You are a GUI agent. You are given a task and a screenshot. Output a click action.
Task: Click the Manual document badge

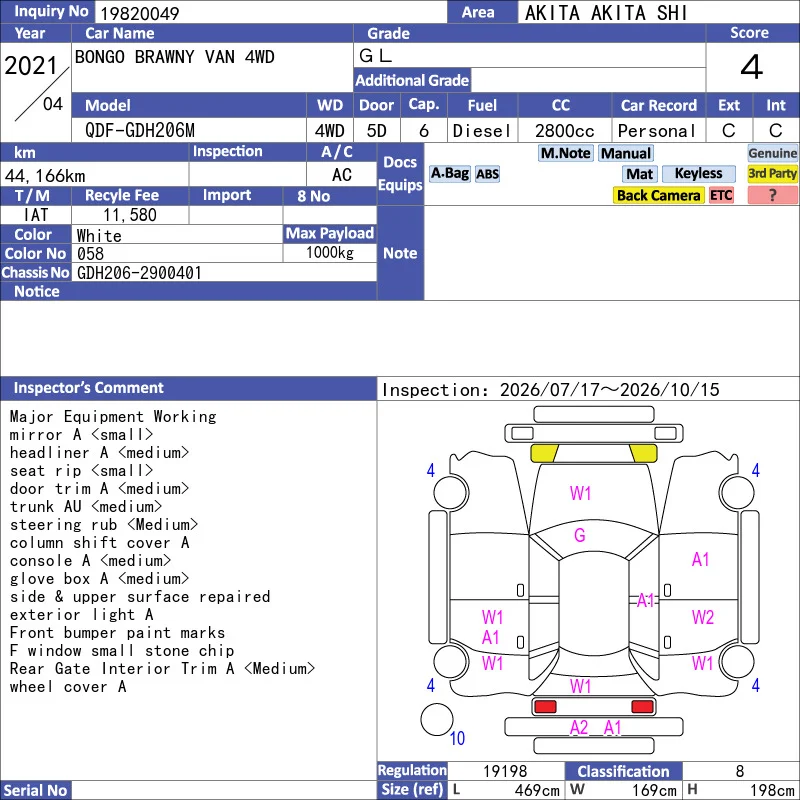pyautogui.click(x=626, y=153)
